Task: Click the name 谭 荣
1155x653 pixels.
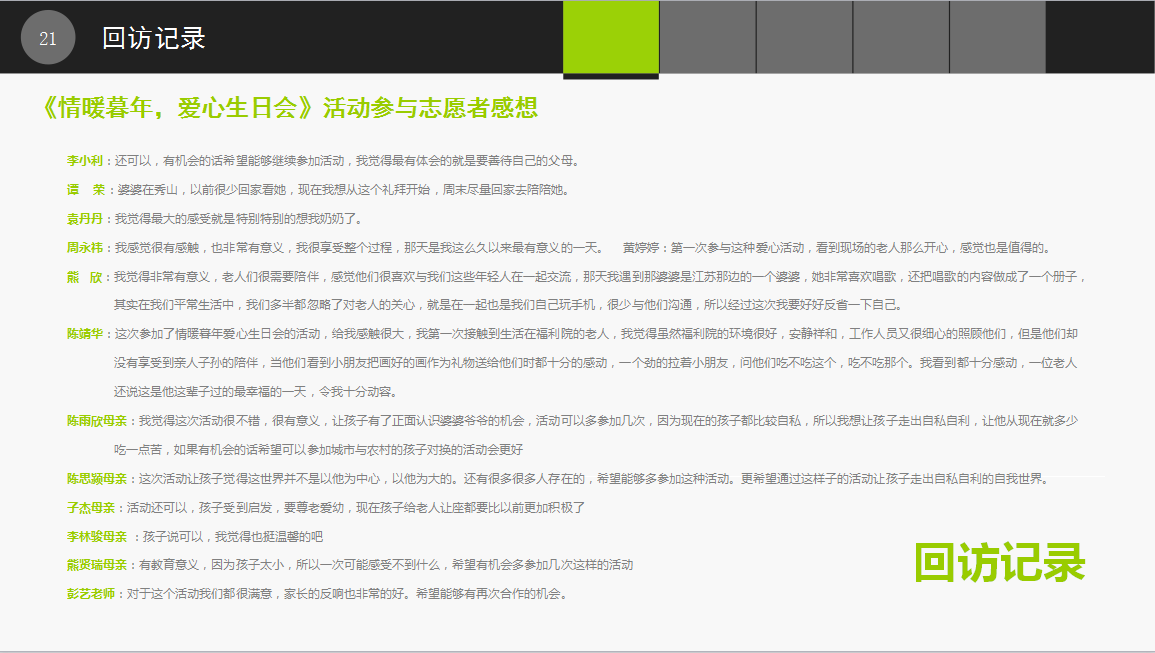Action: point(86,189)
